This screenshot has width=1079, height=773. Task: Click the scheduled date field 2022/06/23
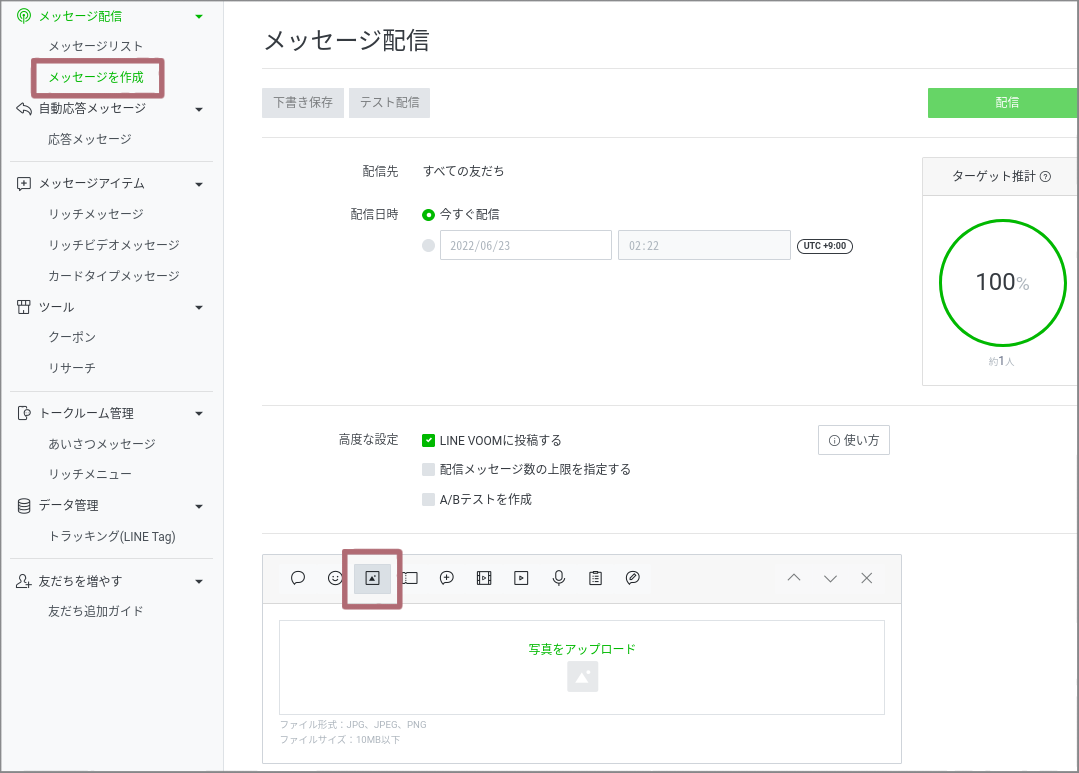pos(525,246)
